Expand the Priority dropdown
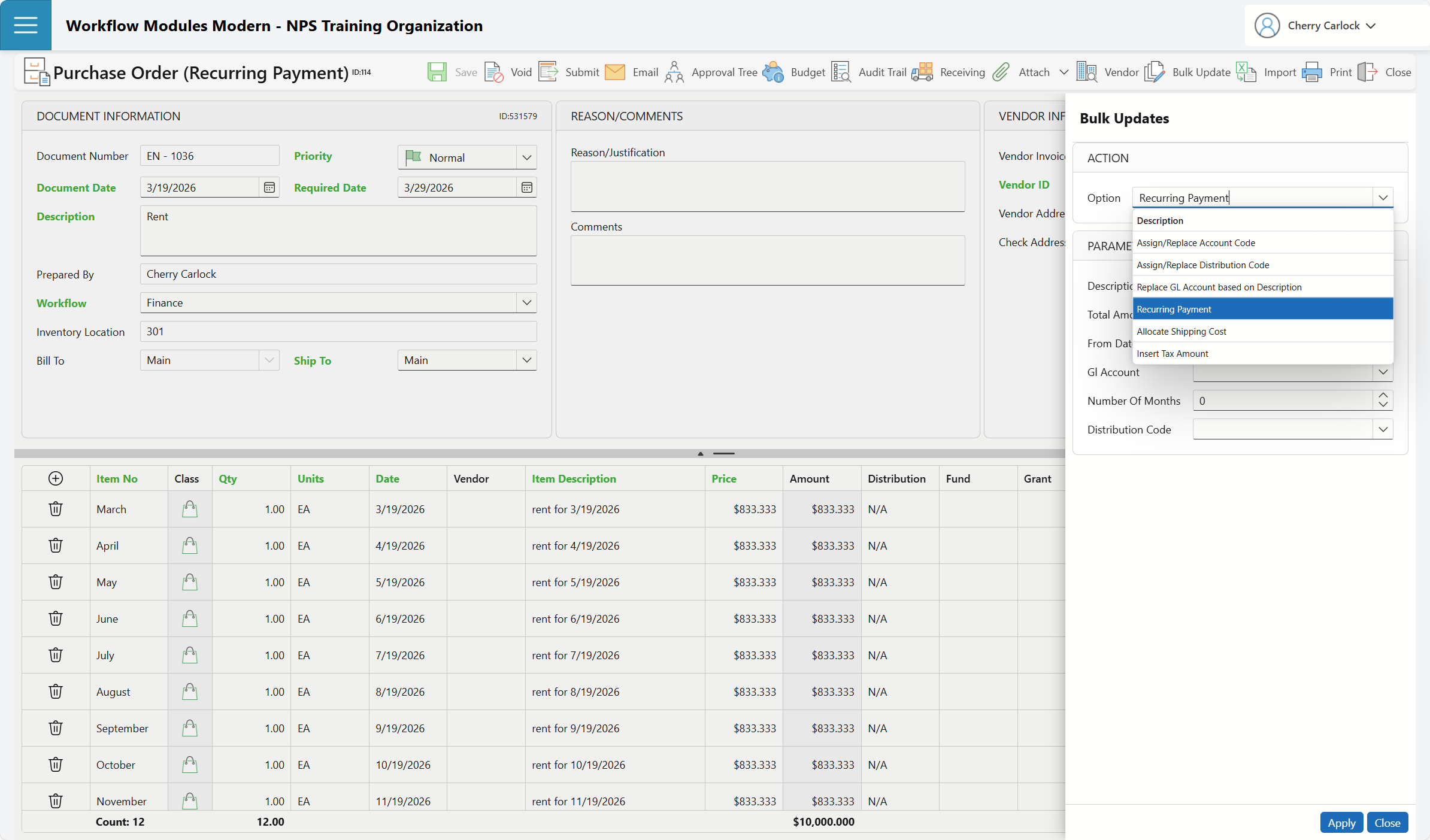The image size is (1430, 840). pos(526,157)
